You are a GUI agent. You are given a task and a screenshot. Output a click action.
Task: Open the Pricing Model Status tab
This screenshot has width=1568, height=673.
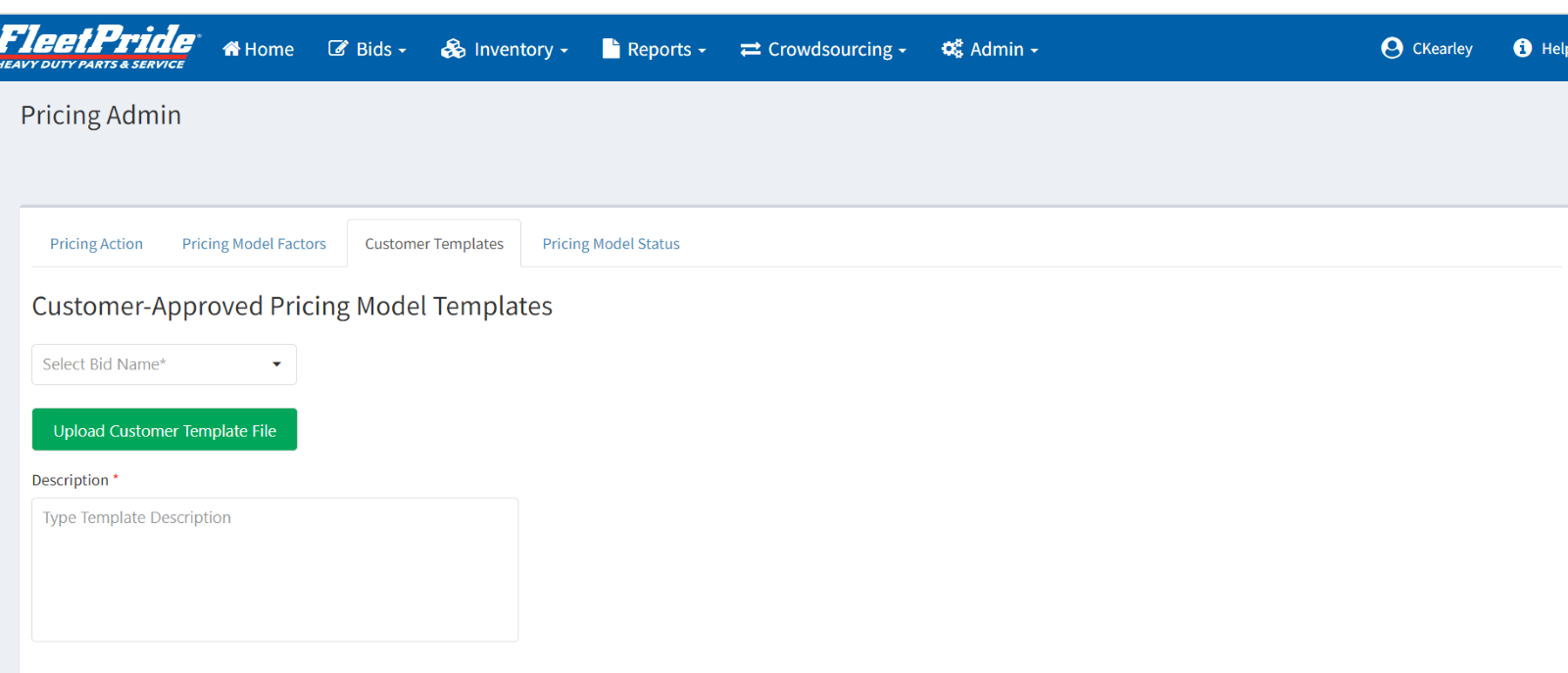pyautogui.click(x=611, y=244)
